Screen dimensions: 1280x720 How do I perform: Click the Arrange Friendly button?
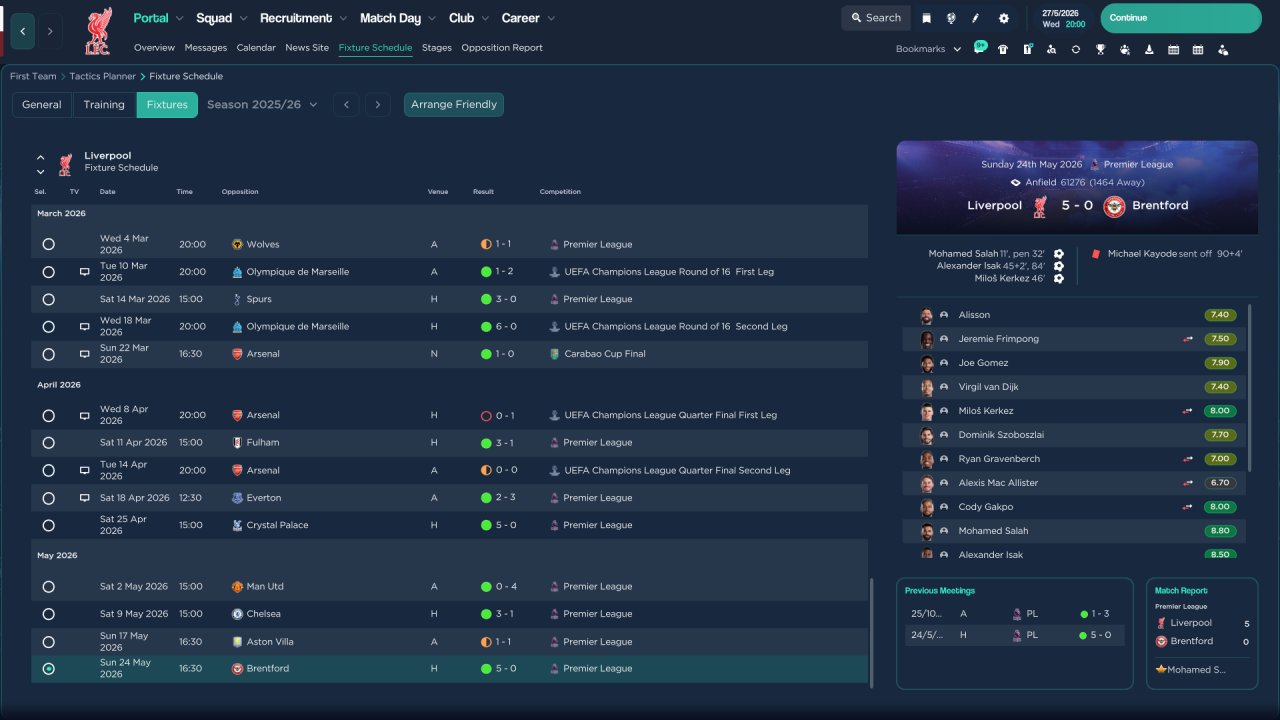454,105
